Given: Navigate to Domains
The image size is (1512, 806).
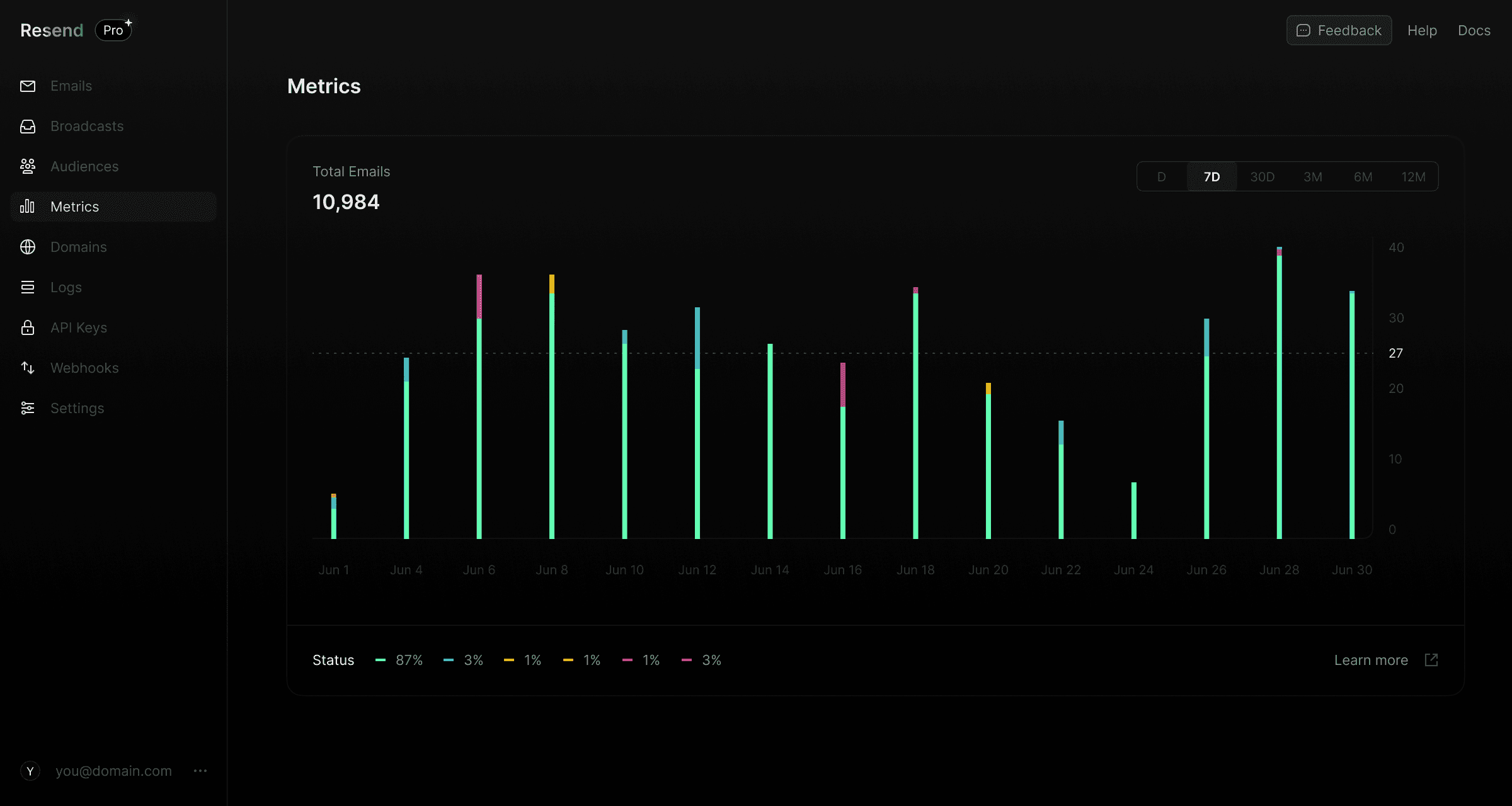Looking at the screenshot, I should (113, 247).
